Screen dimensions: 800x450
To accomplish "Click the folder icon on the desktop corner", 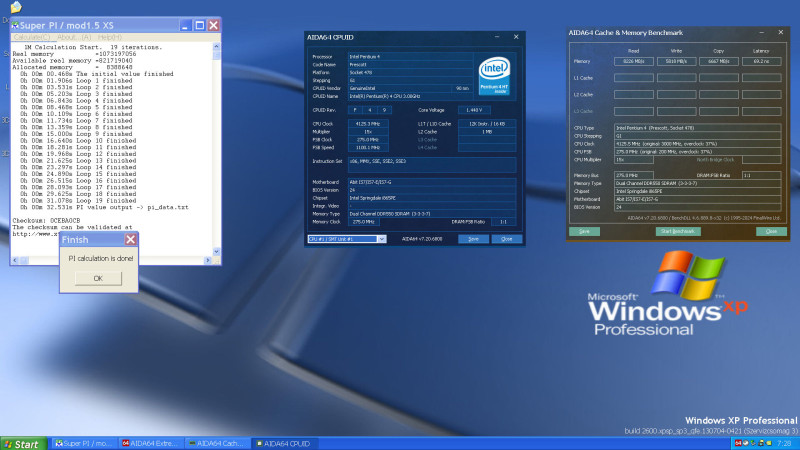I will [15, 7].
